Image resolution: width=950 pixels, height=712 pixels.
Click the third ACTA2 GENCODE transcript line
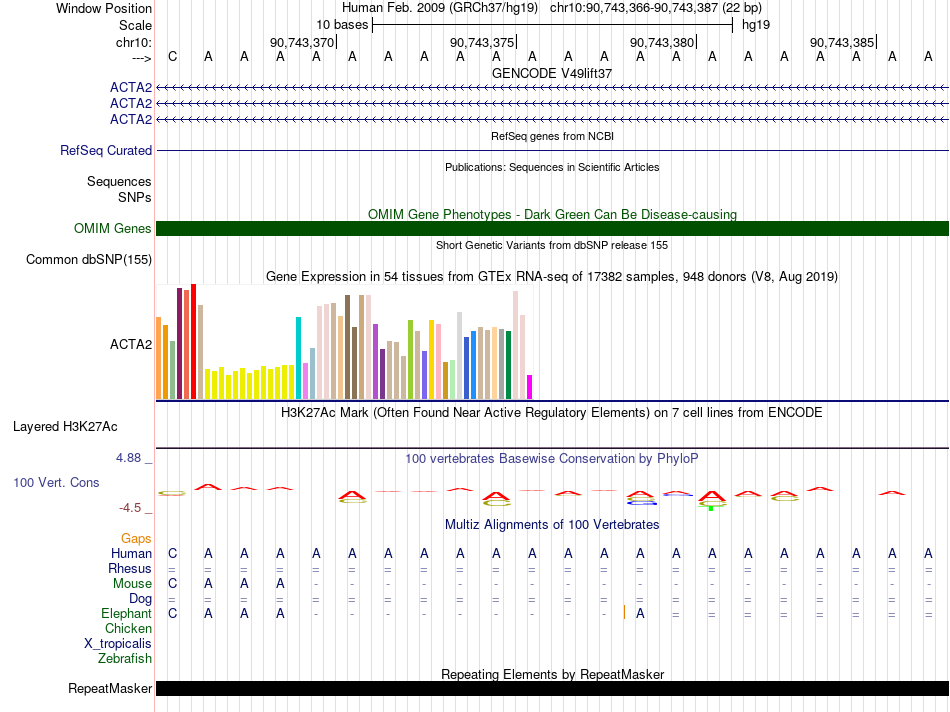click(553, 119)
